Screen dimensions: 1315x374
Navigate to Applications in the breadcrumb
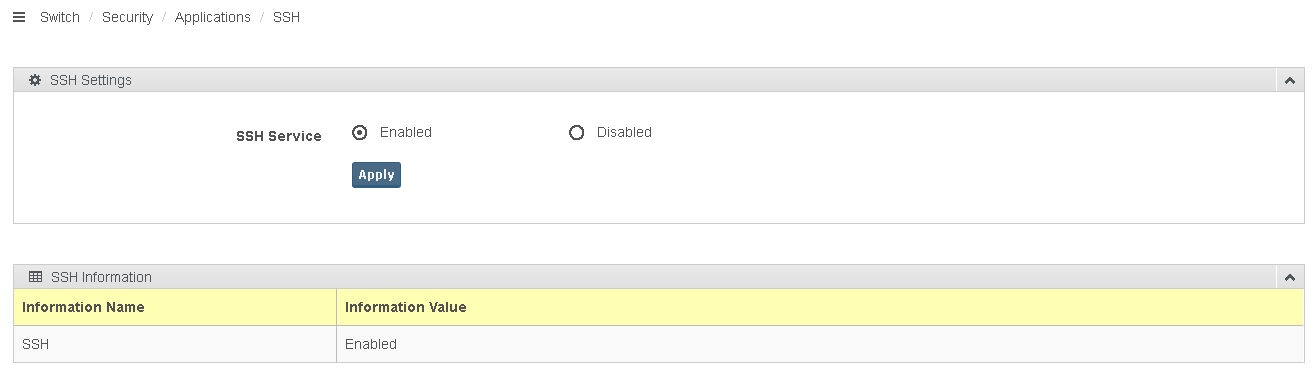(x=213, y=18)
